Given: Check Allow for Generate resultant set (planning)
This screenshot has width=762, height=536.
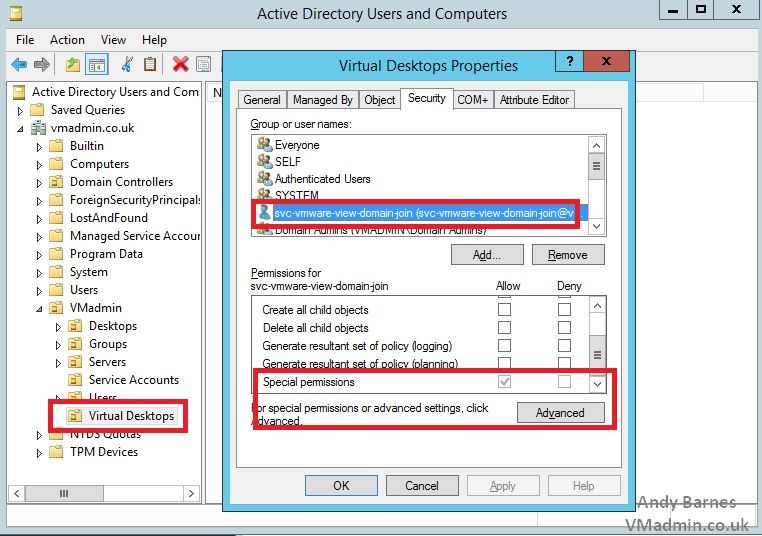Looking at the screenshot, I should (x=504, y=363).
